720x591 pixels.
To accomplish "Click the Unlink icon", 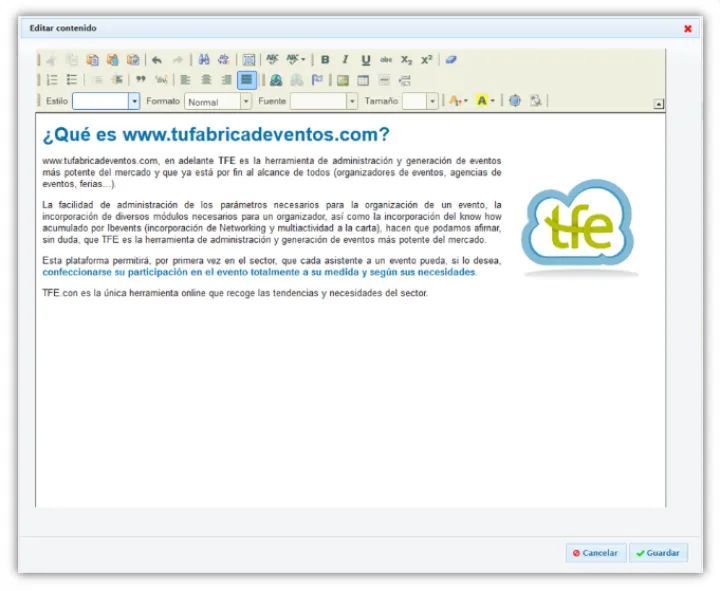I will pyautogui.click(x=297, y=80).
